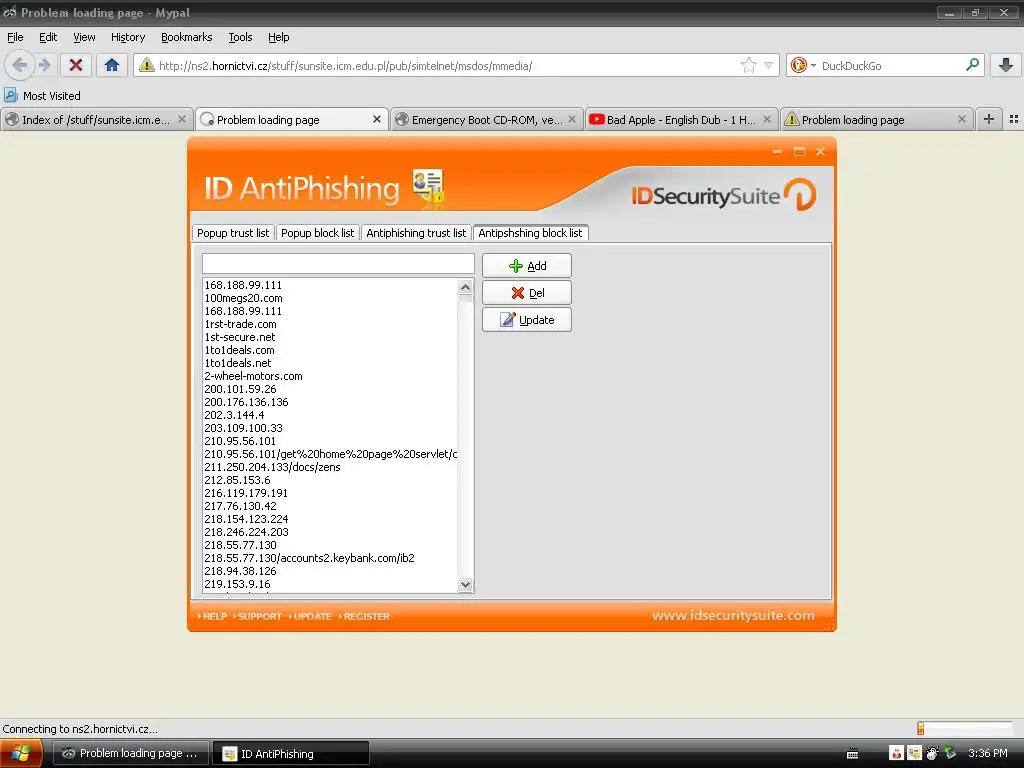Show the list all tabs button
Screen dimensions: 1024x768
pyautogui.click(x=1014, y=120)
